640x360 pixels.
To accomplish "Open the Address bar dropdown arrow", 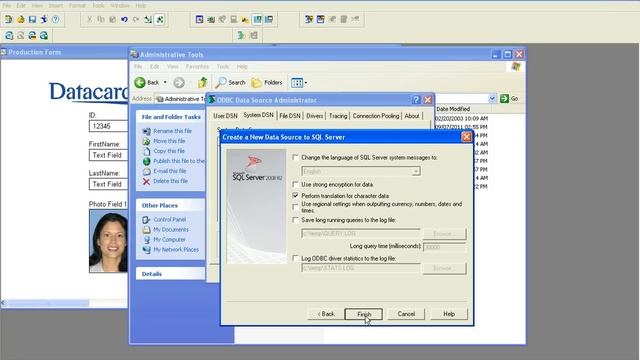I will point(492,98).
